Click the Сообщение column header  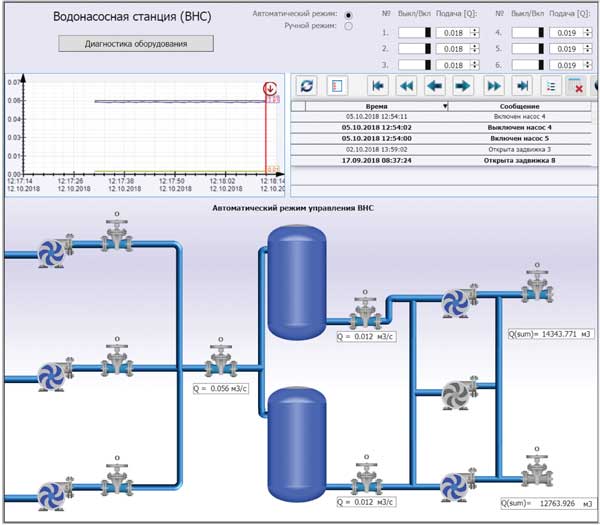(519, 106)
